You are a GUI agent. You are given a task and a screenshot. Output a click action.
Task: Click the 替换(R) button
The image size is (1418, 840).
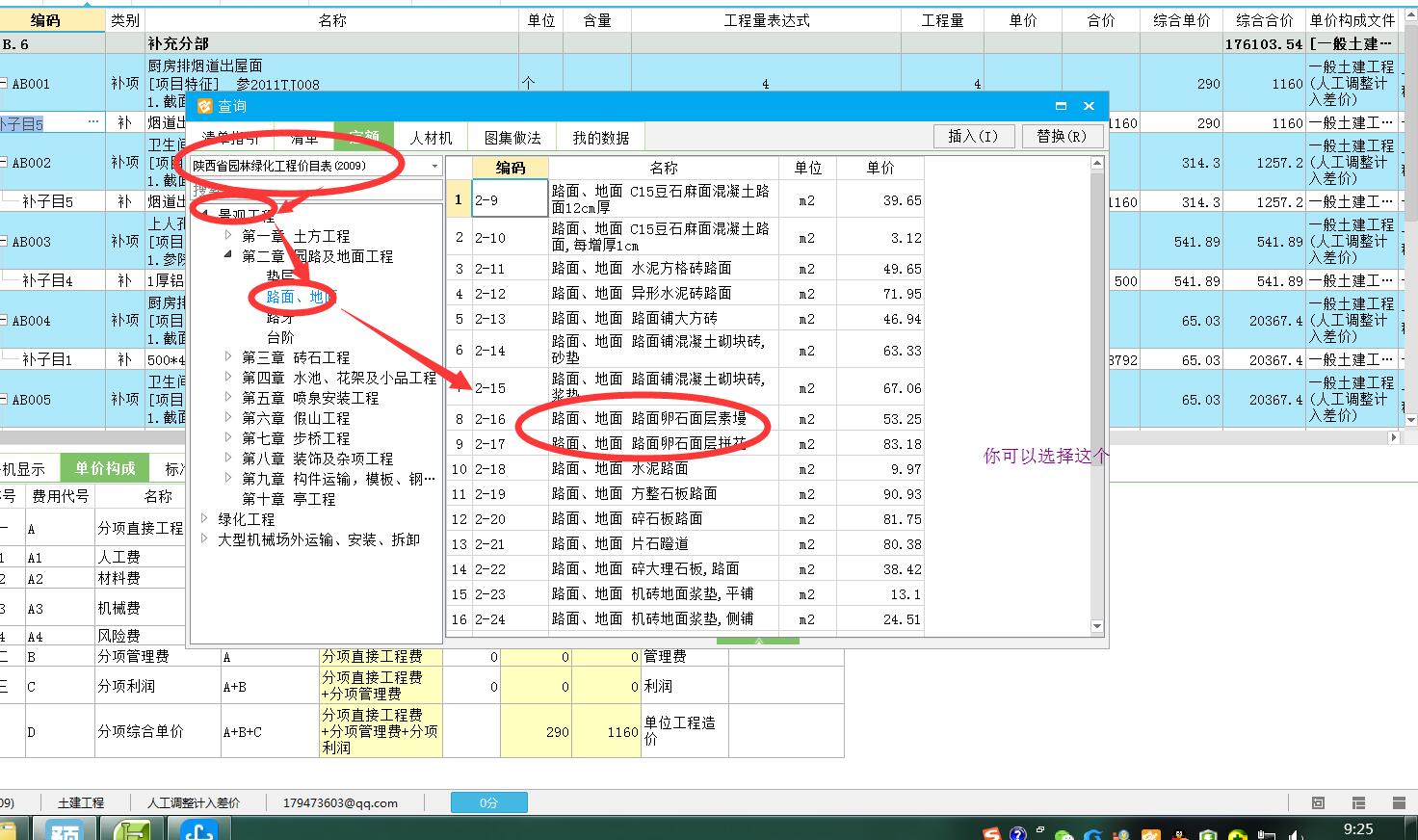(x=1062, y=136)
